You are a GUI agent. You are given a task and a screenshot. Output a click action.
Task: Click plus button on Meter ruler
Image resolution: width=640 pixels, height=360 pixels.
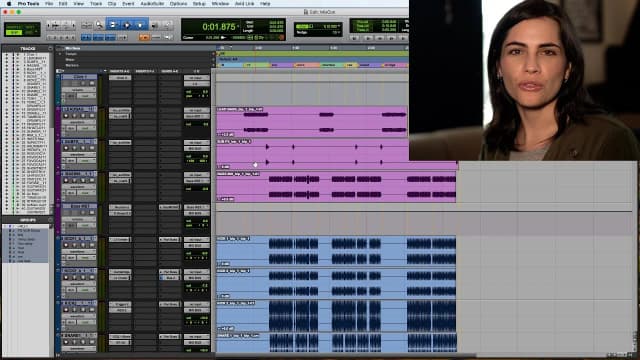click(213, 60)
